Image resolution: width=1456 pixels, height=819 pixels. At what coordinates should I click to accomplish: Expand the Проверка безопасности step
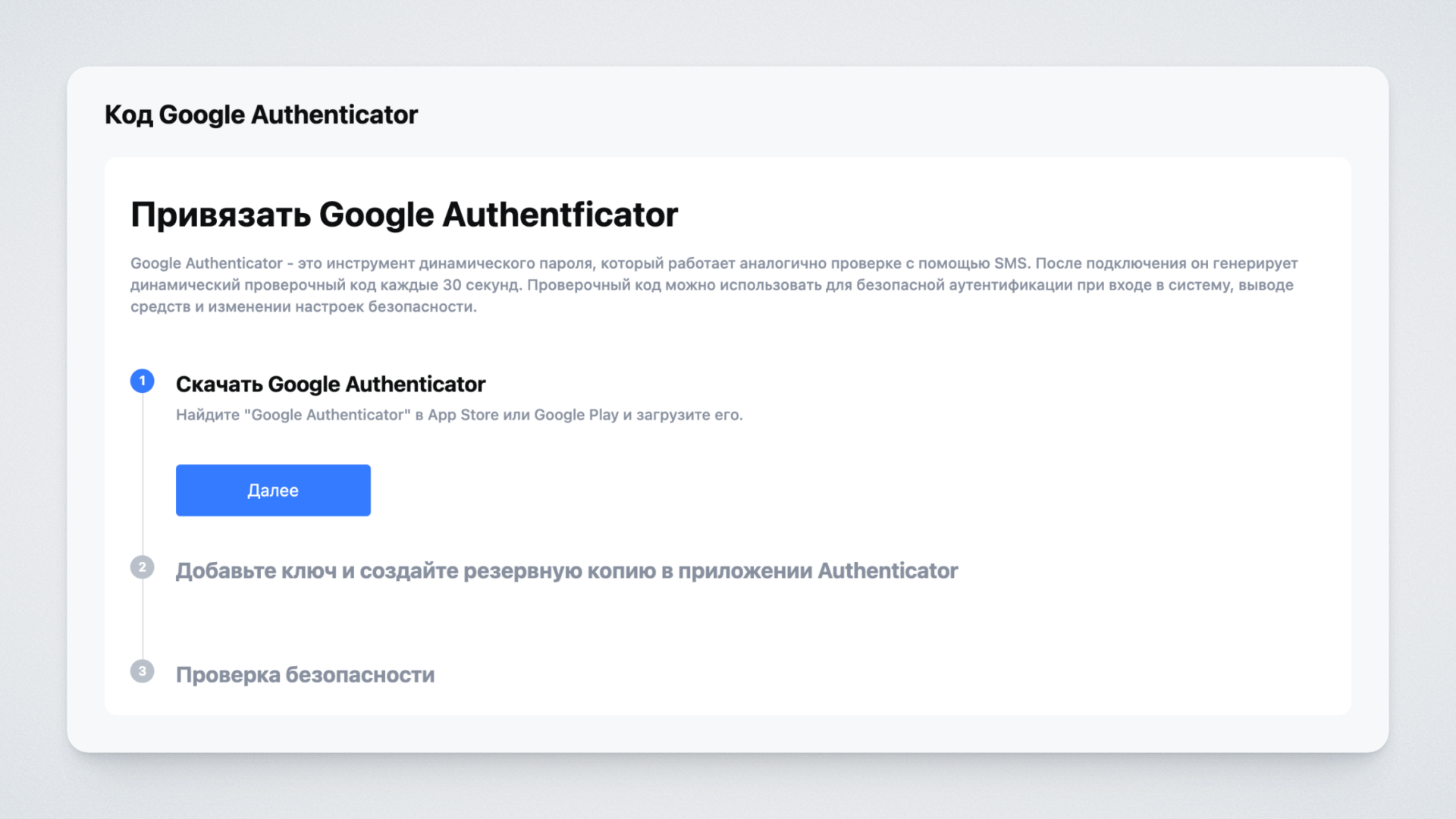pos(305,675)
